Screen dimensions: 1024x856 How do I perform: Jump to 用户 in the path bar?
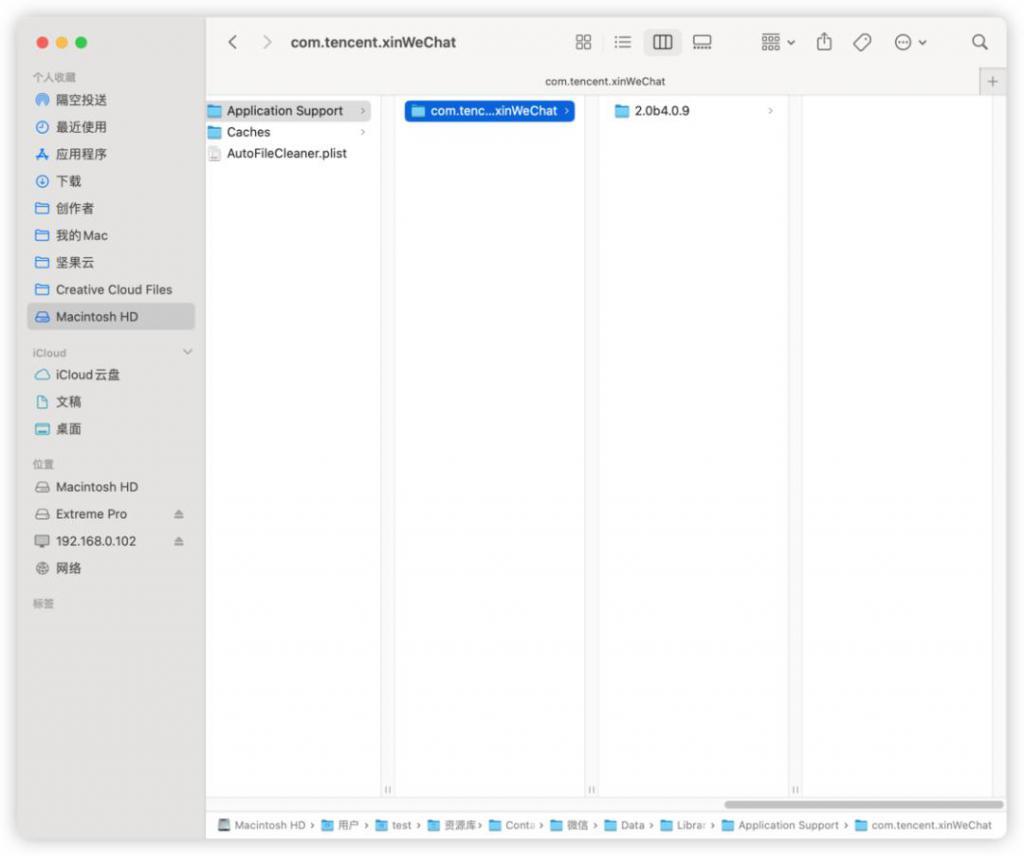click(x=340, y=825)
